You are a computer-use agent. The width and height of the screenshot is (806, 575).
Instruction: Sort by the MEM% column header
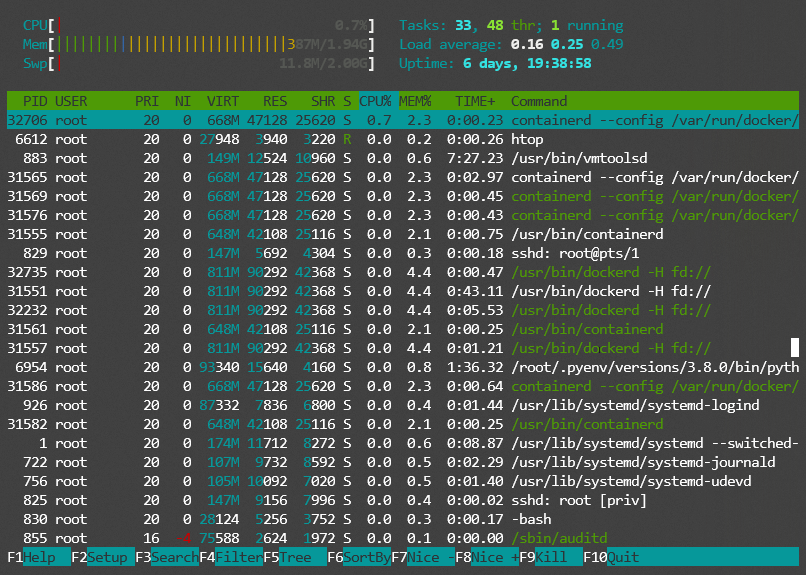pos(415,101)
